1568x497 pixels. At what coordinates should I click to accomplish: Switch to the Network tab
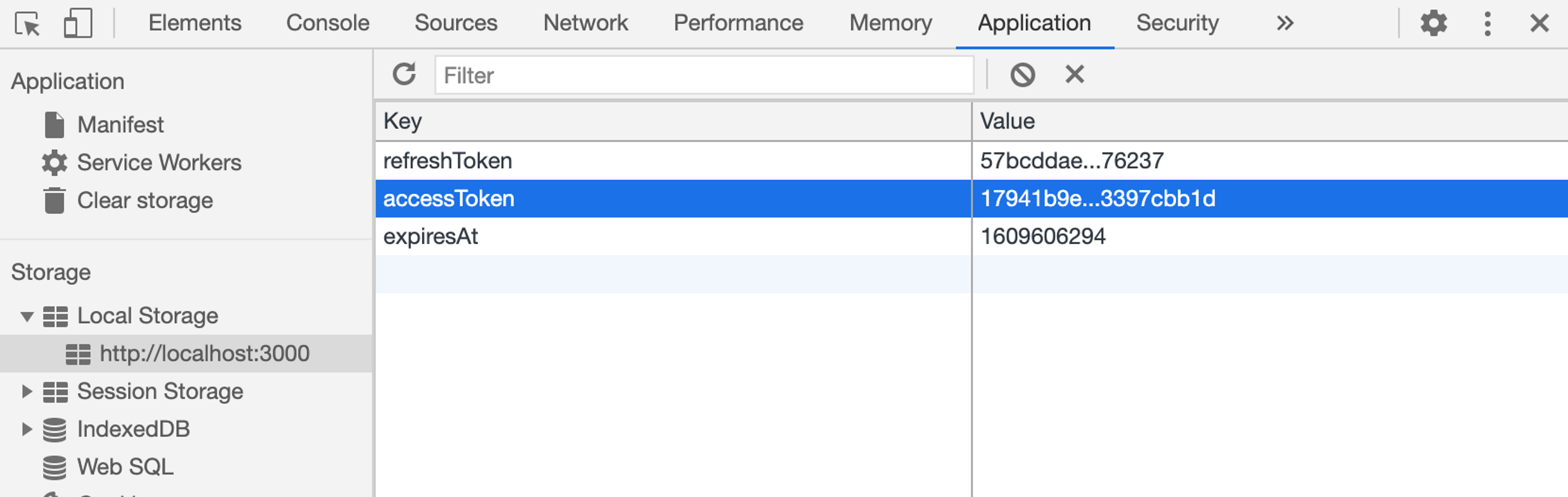(585, 23)
